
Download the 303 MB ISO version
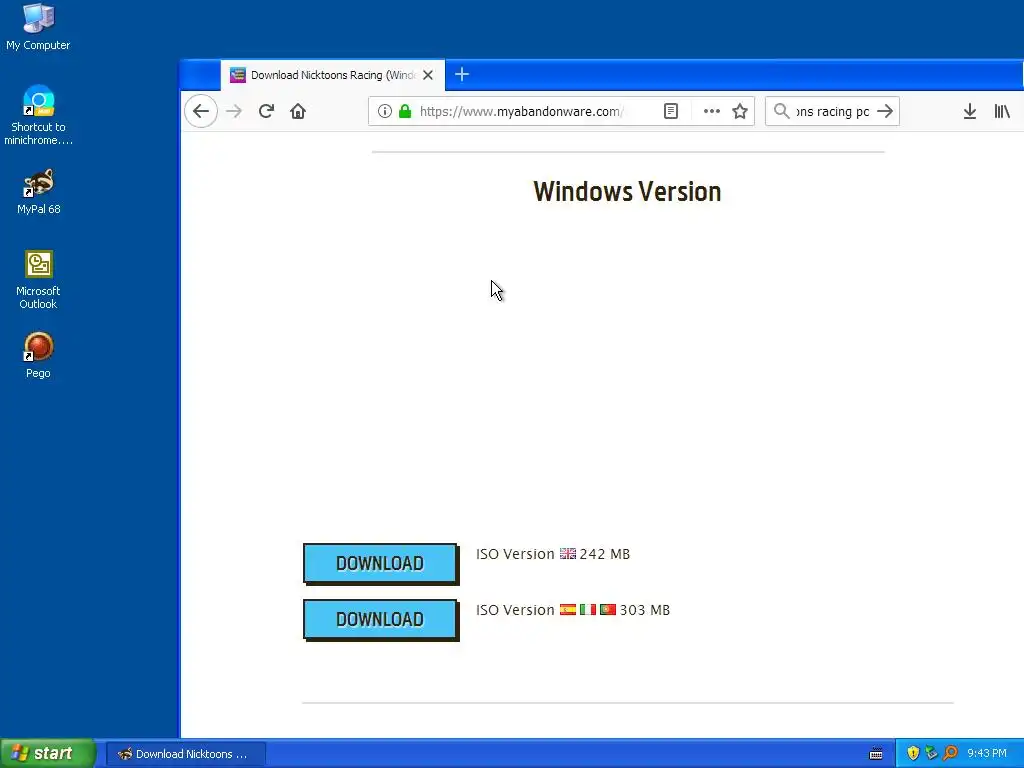tap(381, 620)
